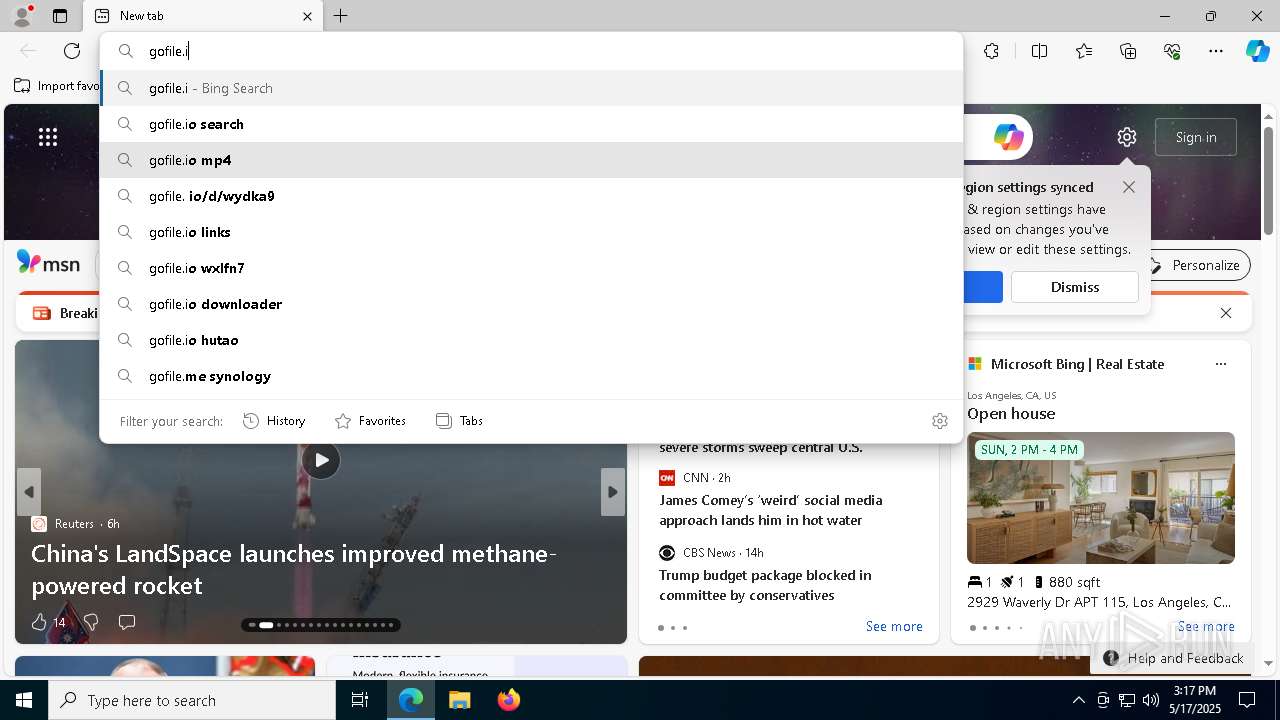Image resolution: width=1280 pixels, height=720 pixels.
Task: Open Help and Feedback
Action: [x=1174, y=658]
